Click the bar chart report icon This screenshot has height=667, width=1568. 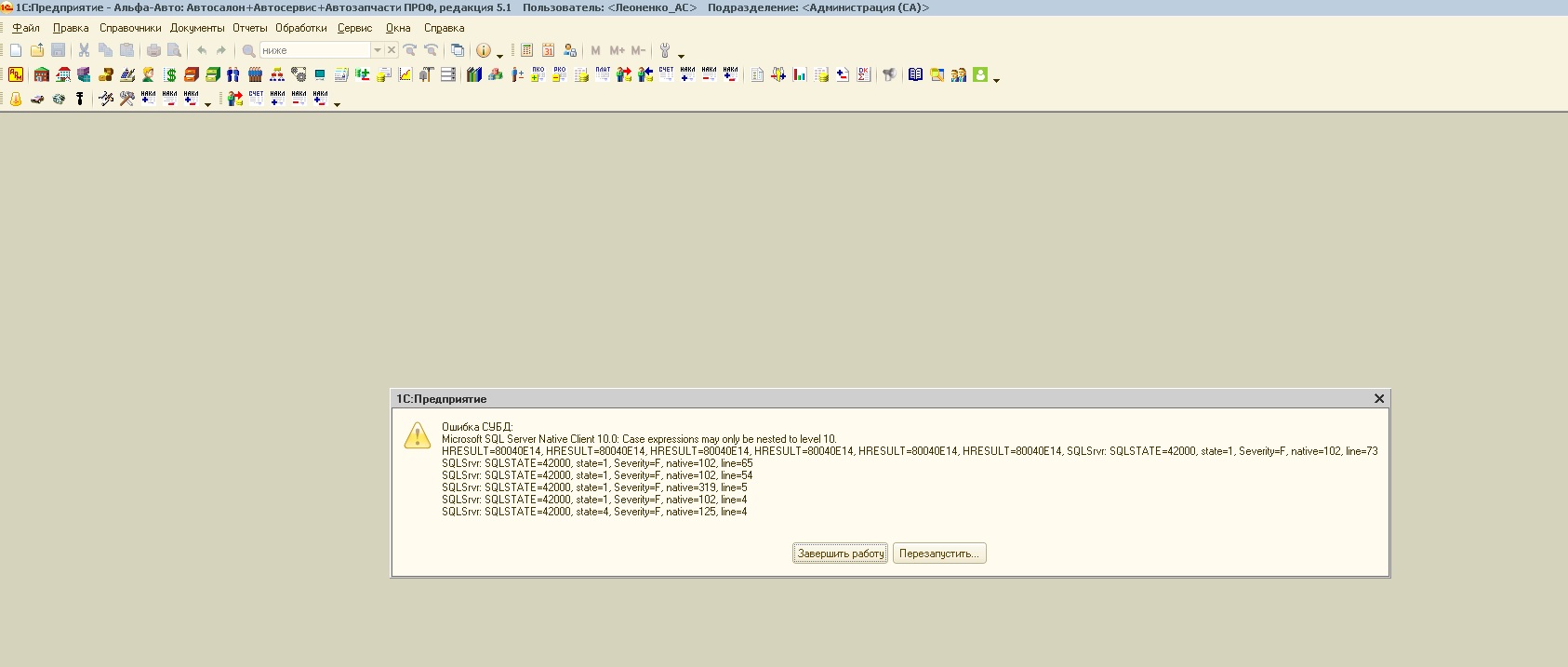tap(800, 74)
